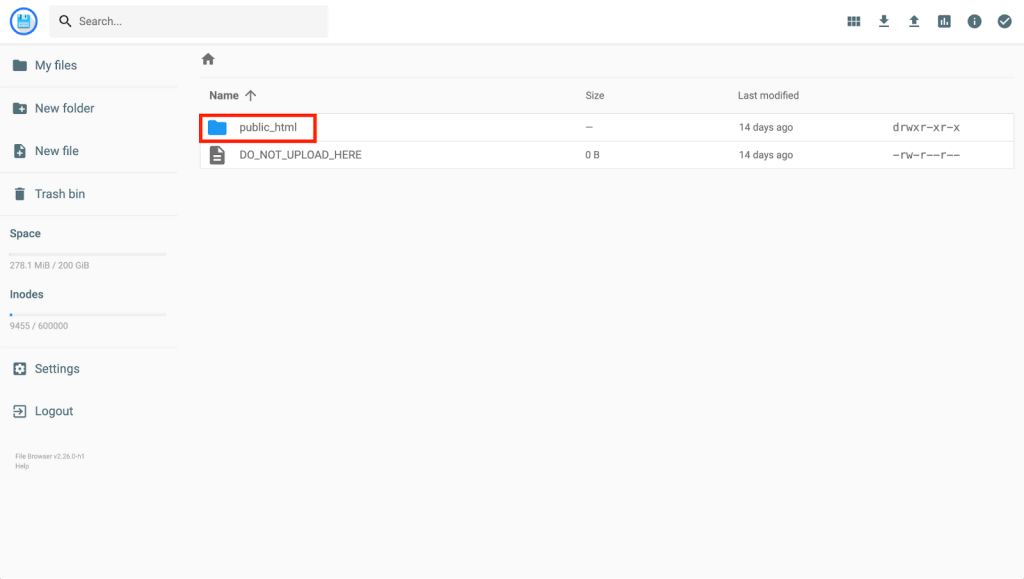Click inside the Search field
The image size is (1024, 579).
click(x=188, y=21)
